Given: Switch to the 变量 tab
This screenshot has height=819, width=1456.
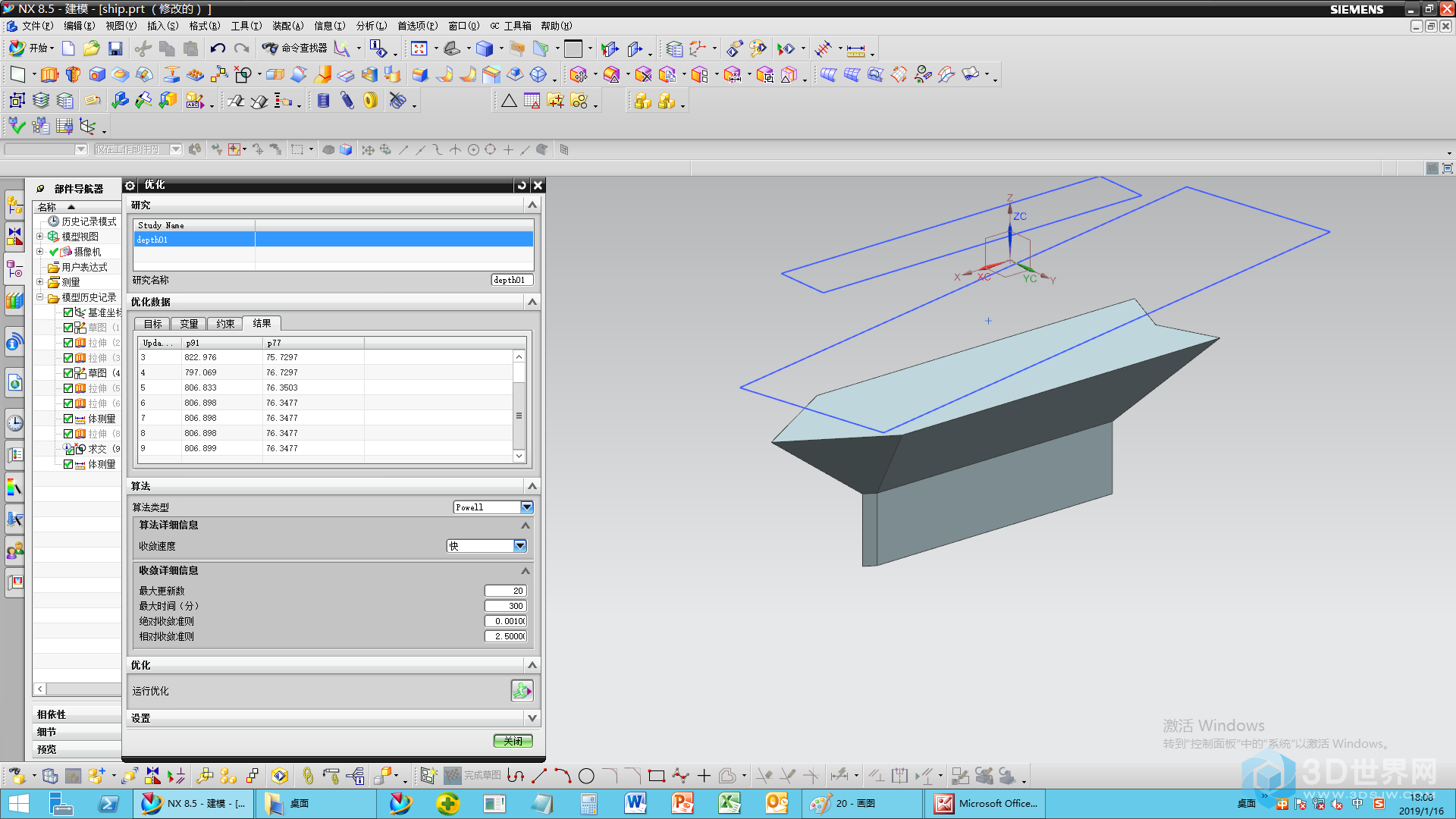Looking at the screenshot, I should point(189,324).
